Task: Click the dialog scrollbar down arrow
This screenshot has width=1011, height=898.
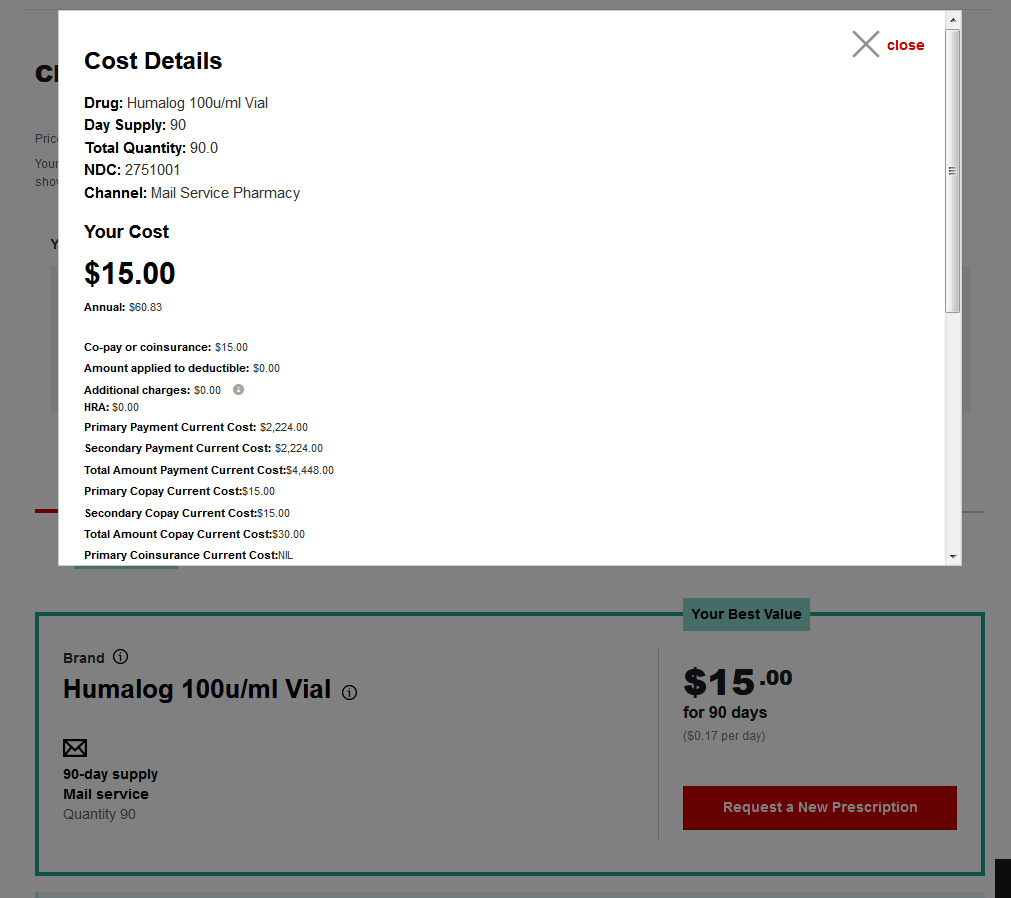Action: pyautogui.click(x=953, y=556)
